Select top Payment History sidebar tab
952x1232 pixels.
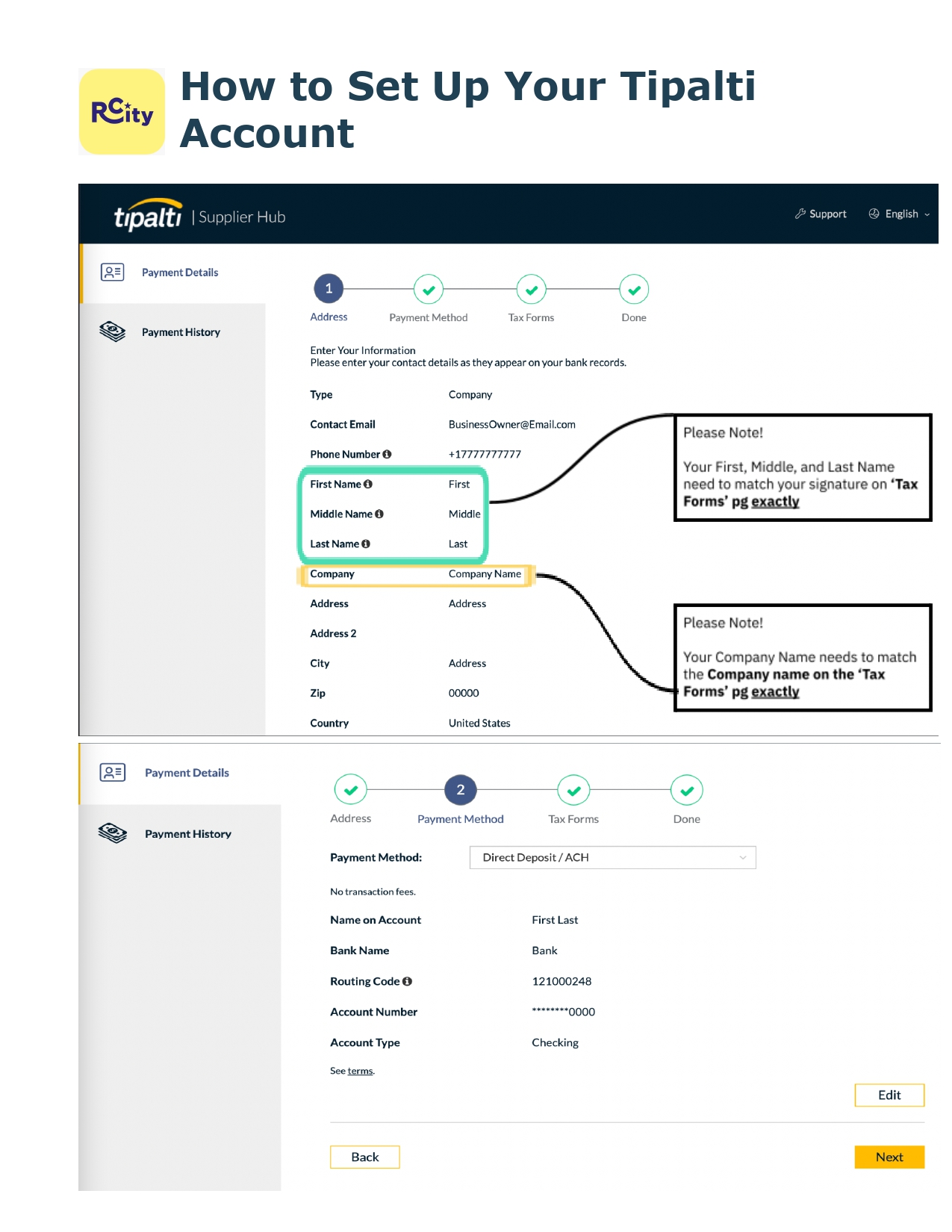click(x=173, y=332)
